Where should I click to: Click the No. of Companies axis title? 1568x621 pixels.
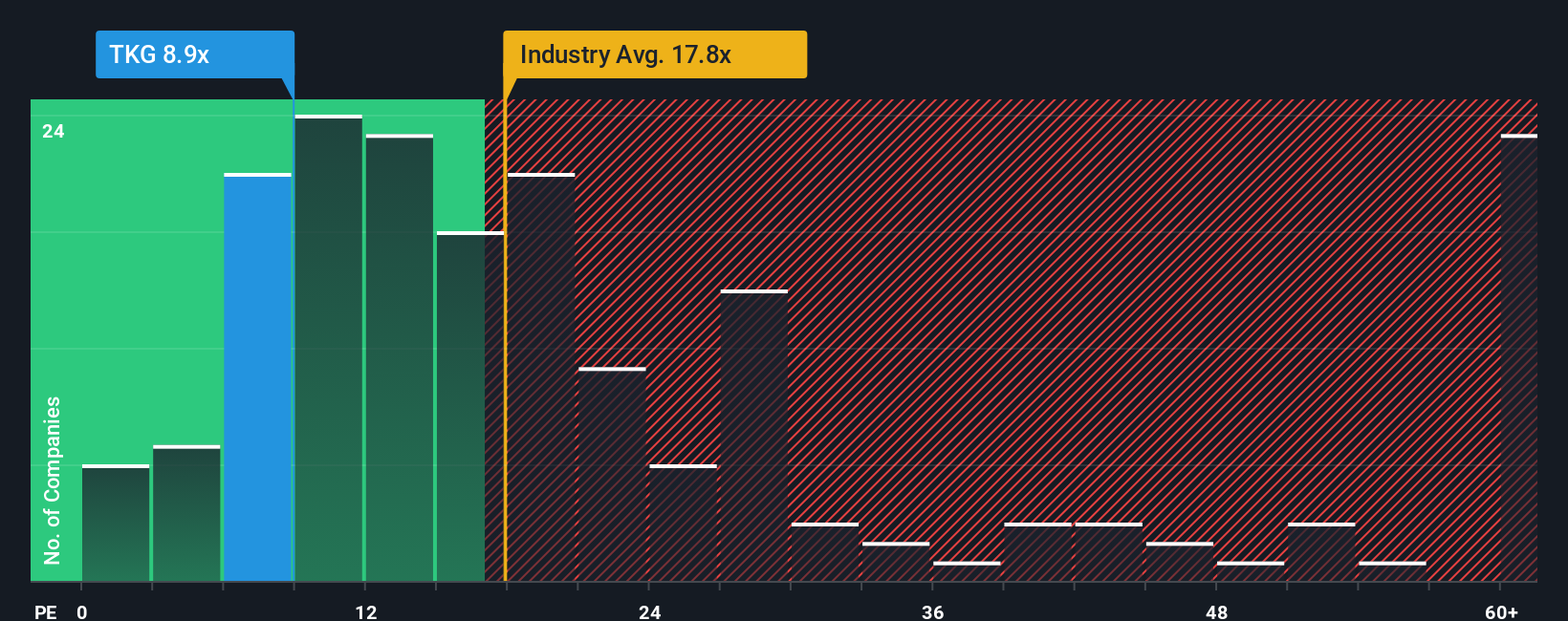click(53, 480)
